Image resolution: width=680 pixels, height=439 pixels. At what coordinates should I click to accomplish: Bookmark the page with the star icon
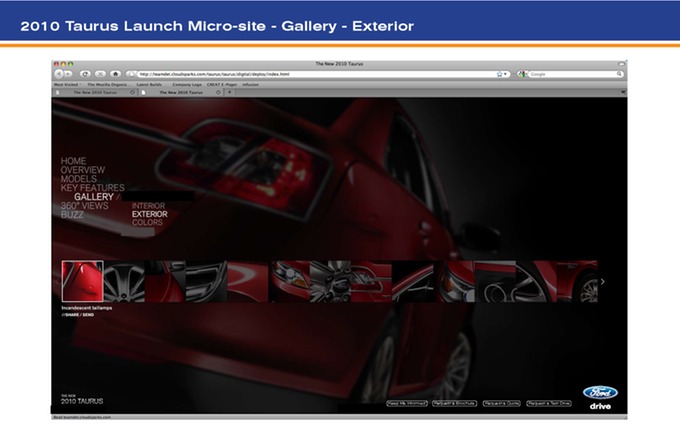click(x=499, y=74)
